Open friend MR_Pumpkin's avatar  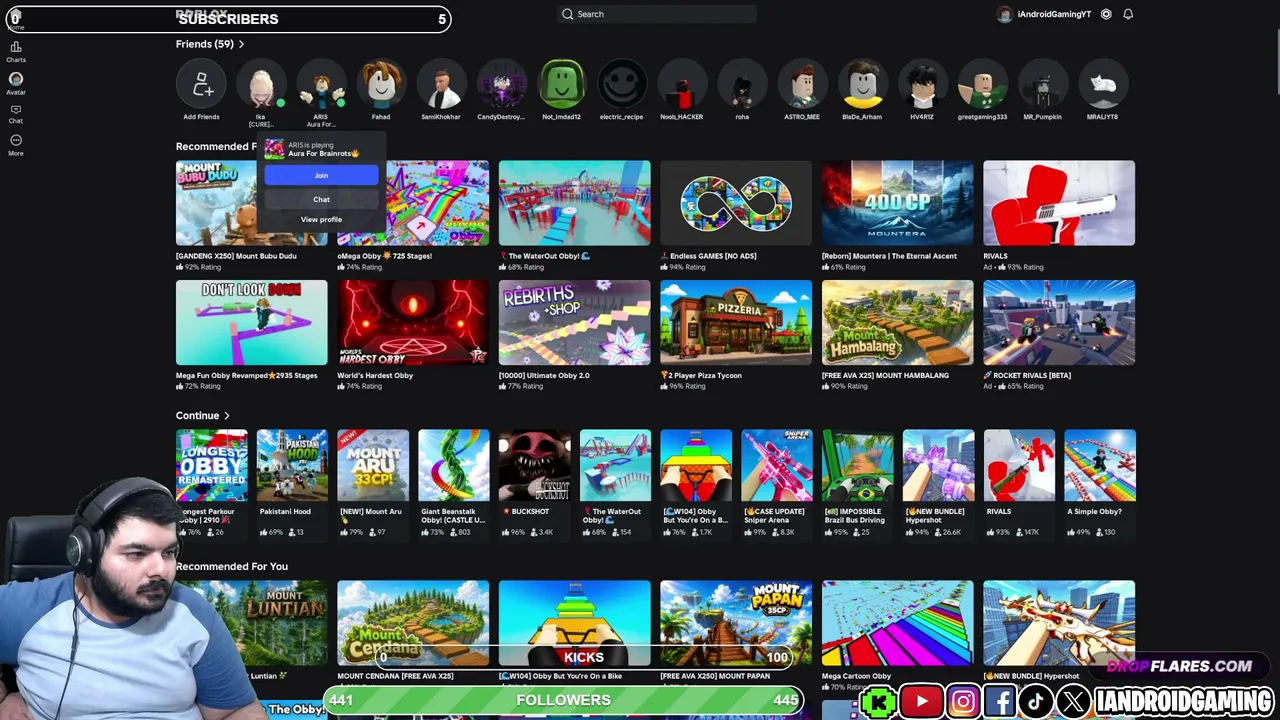point(1042,85)
